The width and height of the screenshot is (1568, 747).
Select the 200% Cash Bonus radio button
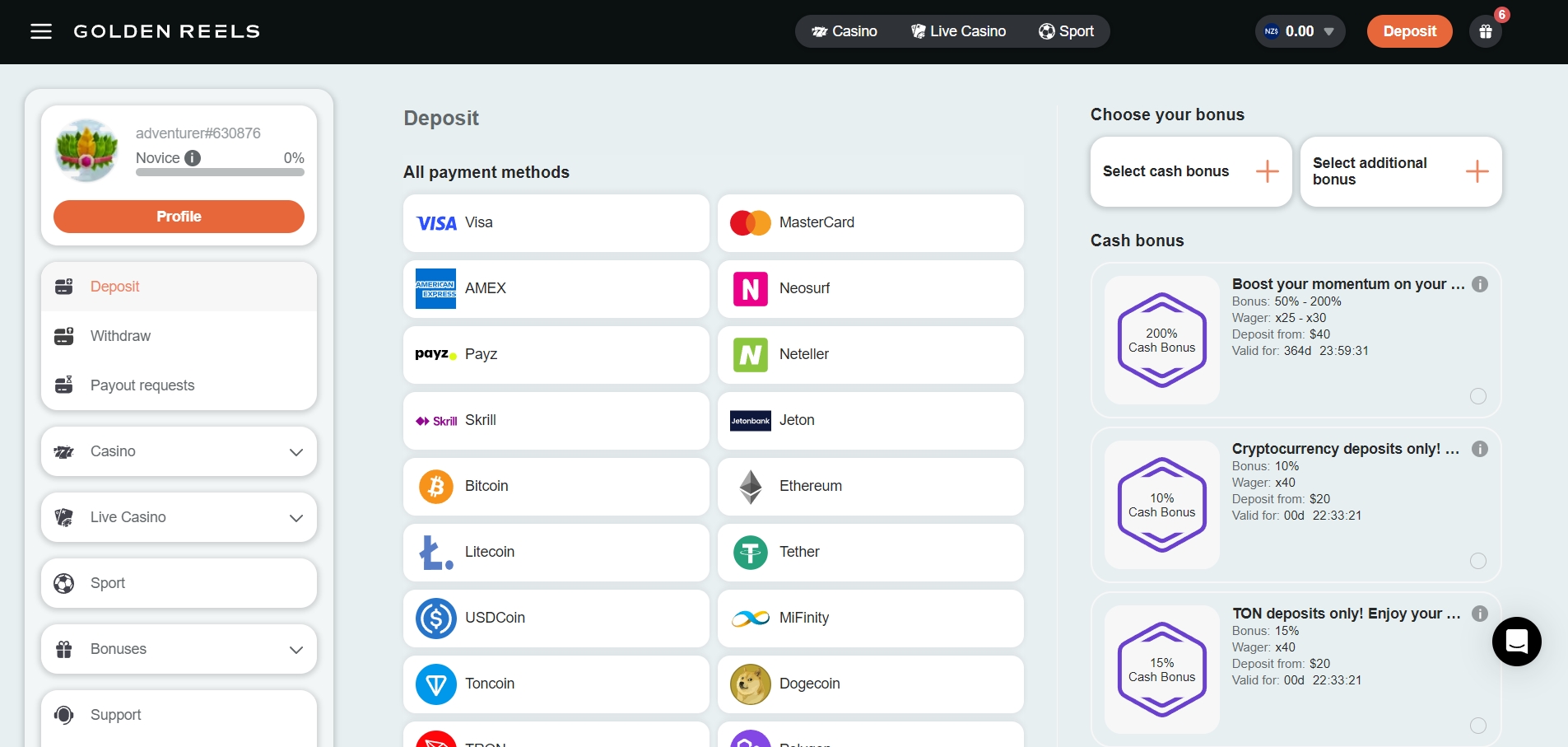pyautogui.click(x=1477, y=396)
